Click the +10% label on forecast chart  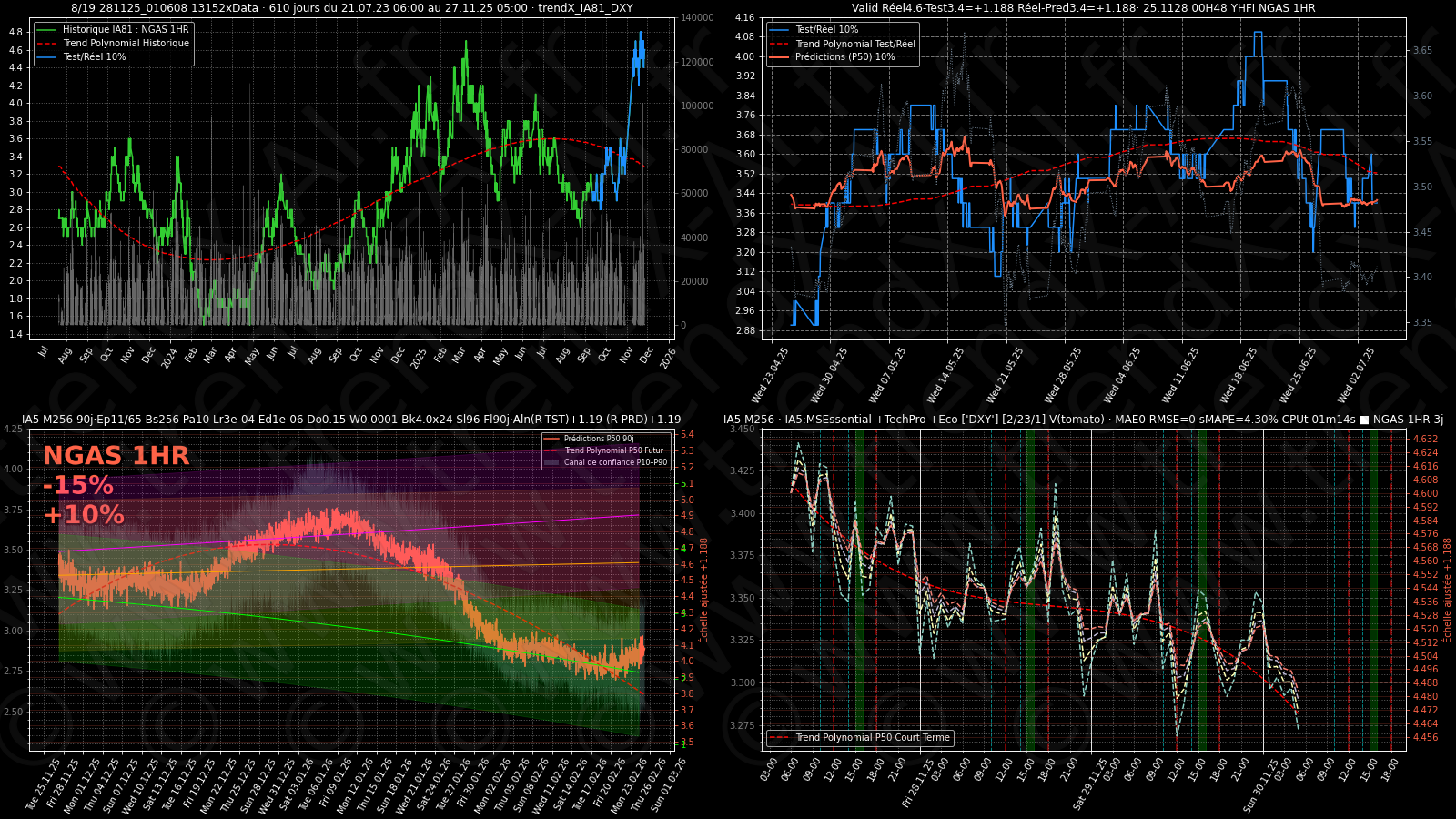click(x=83, y=515)
